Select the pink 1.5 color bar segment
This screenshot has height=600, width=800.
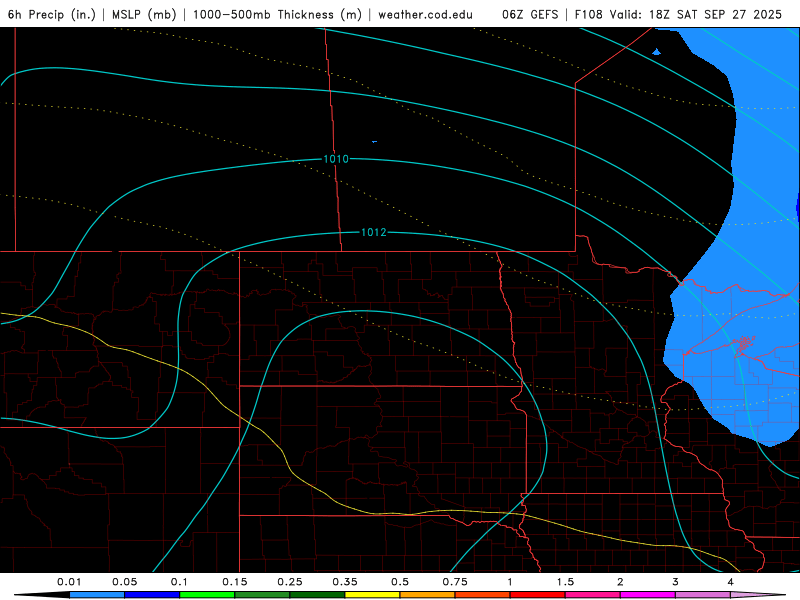(x=593, y=595)
